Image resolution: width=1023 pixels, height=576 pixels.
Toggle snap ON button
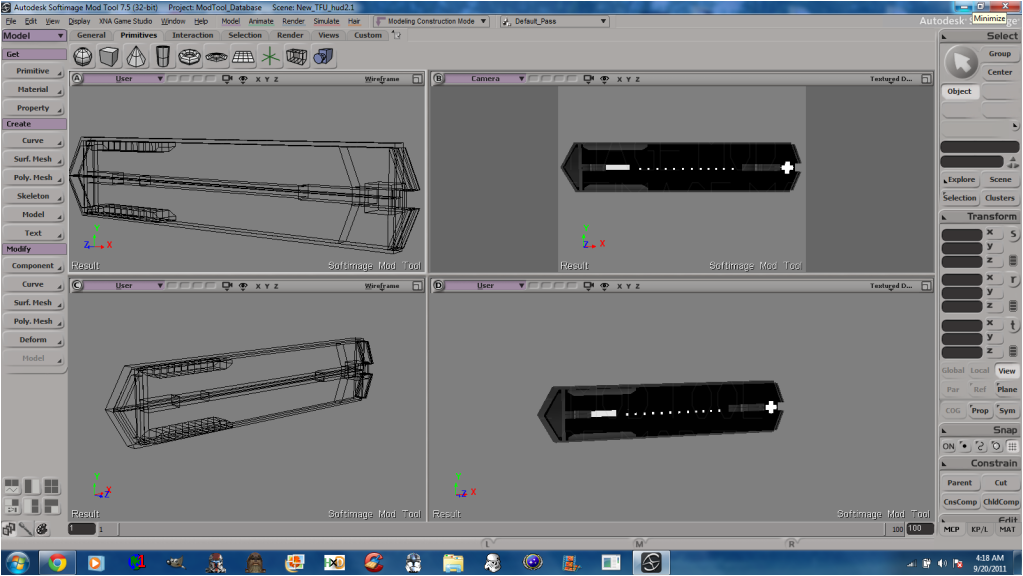[948, 446]
